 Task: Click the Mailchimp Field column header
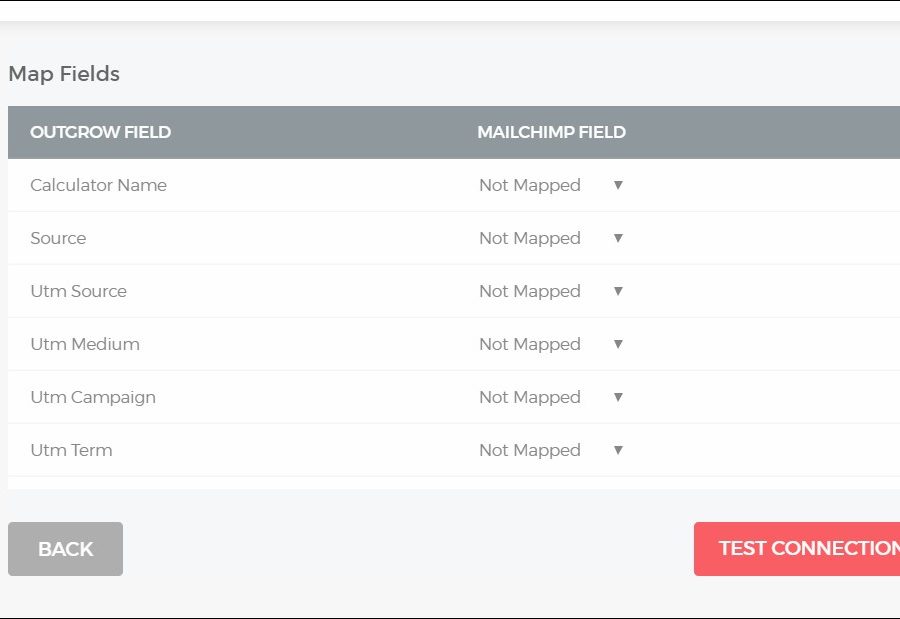(x=551, y=132)
